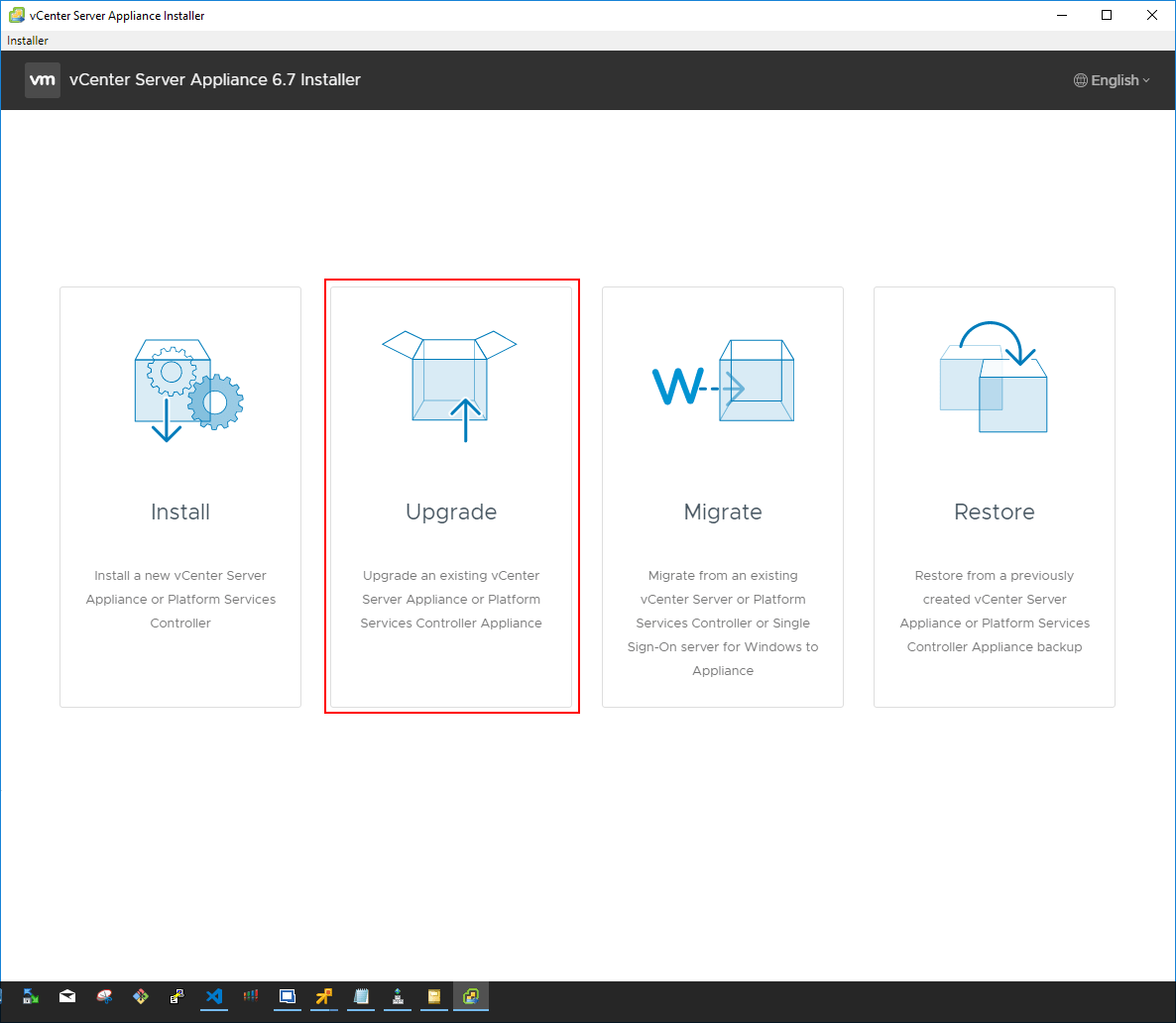
Task: Open the red-green bars taskbar icon
Action: (251, 996)
